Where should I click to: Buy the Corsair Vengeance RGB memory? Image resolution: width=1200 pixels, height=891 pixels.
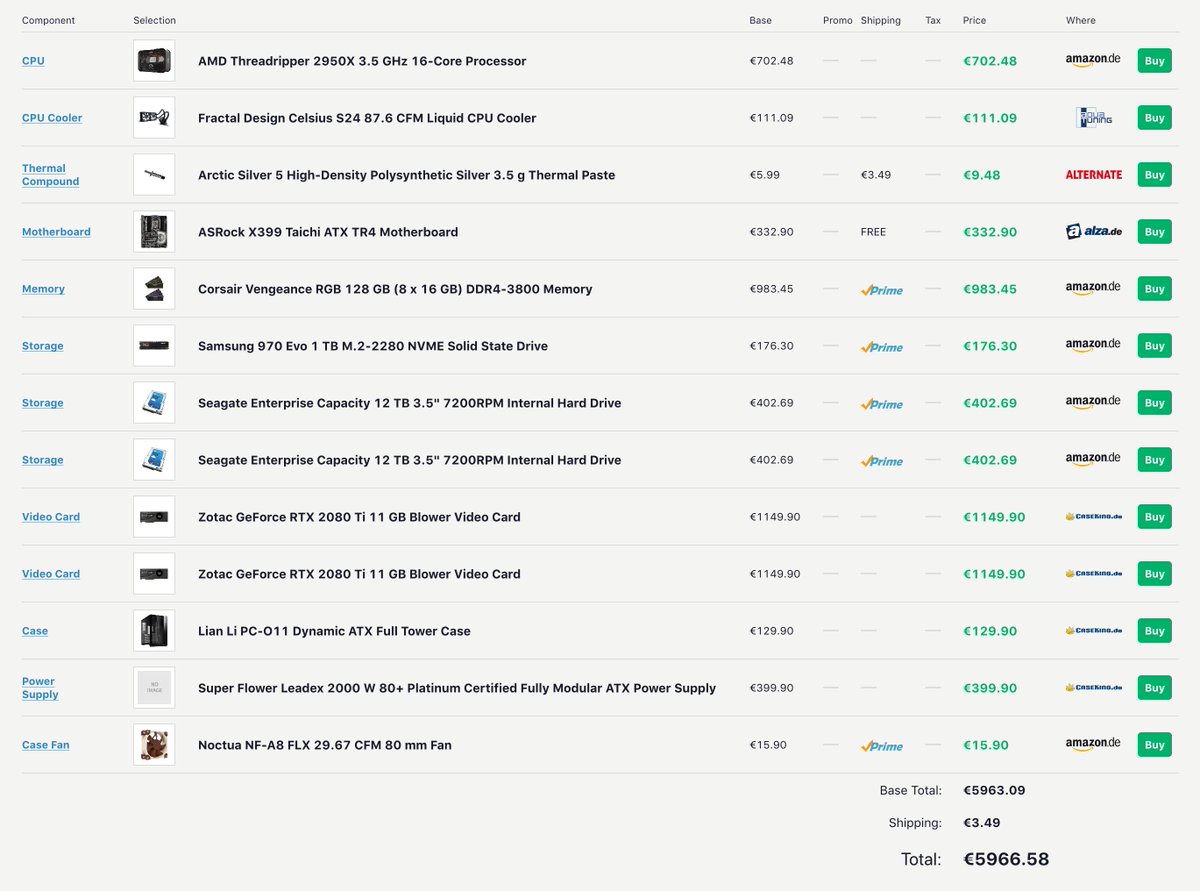pos(1154,289)
